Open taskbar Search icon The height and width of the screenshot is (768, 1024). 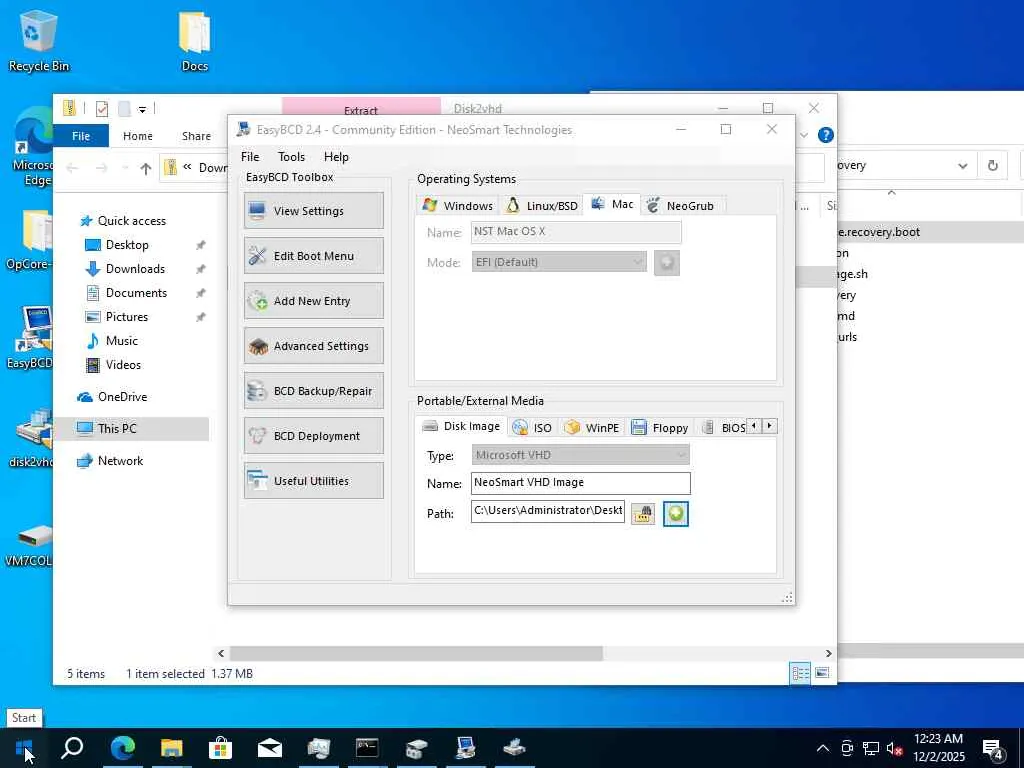pos(72,748)
